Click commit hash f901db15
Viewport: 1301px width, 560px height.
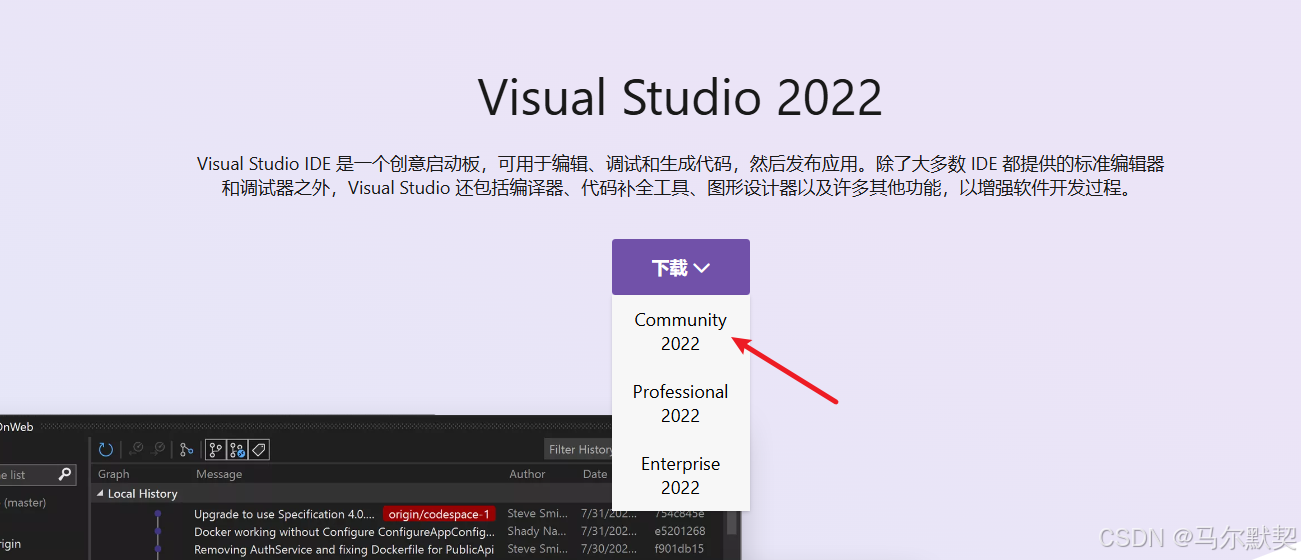click(679, 549)
